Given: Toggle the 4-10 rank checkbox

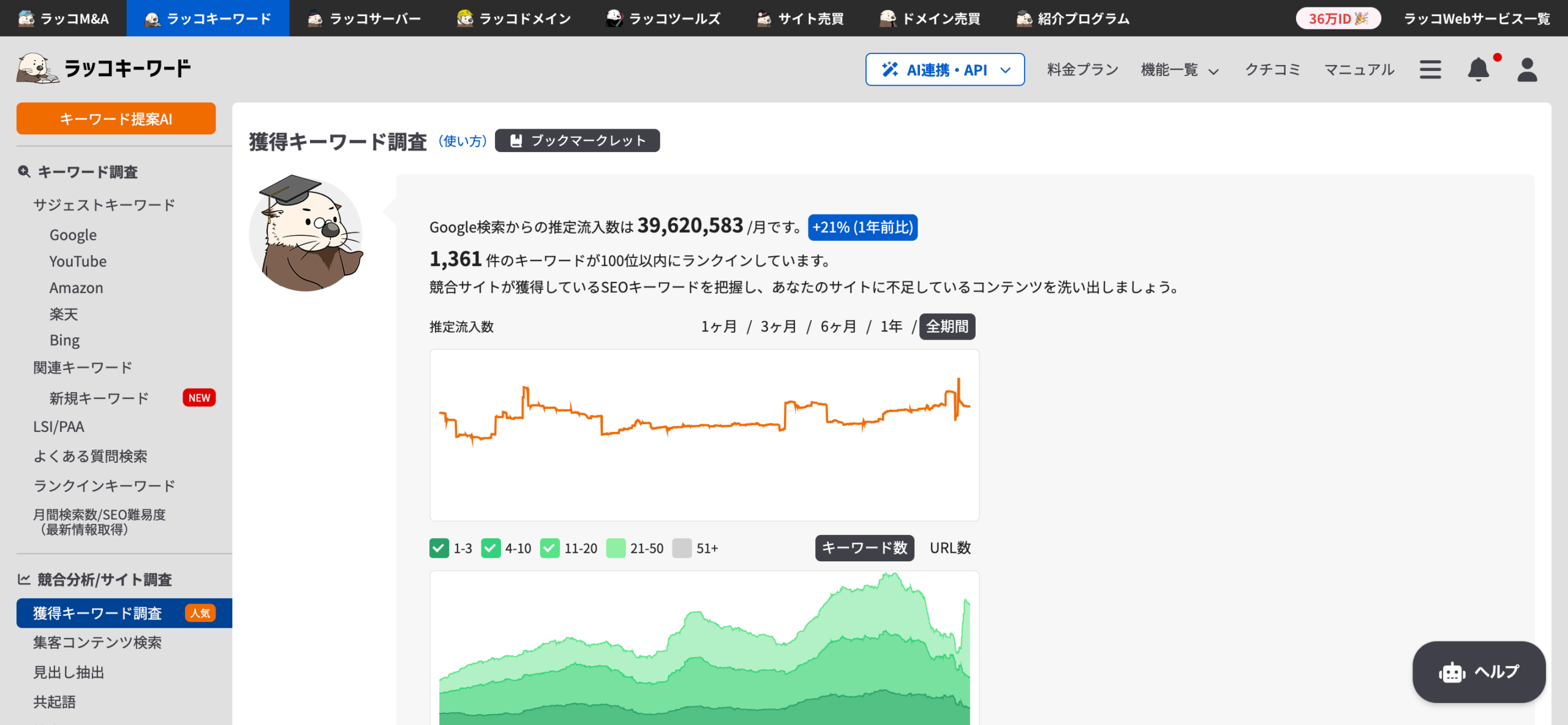Looking at the screenshot, I should coord(491,548).
